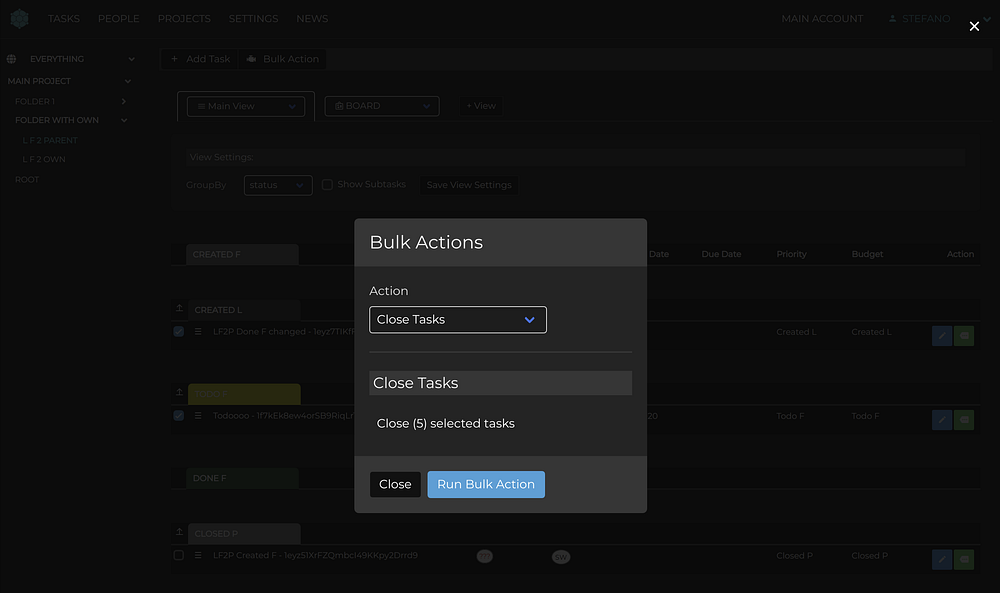Collapse the MAIN PROJECT chevron
This screenshot has height=593, width=1000.
pos(128,81)
